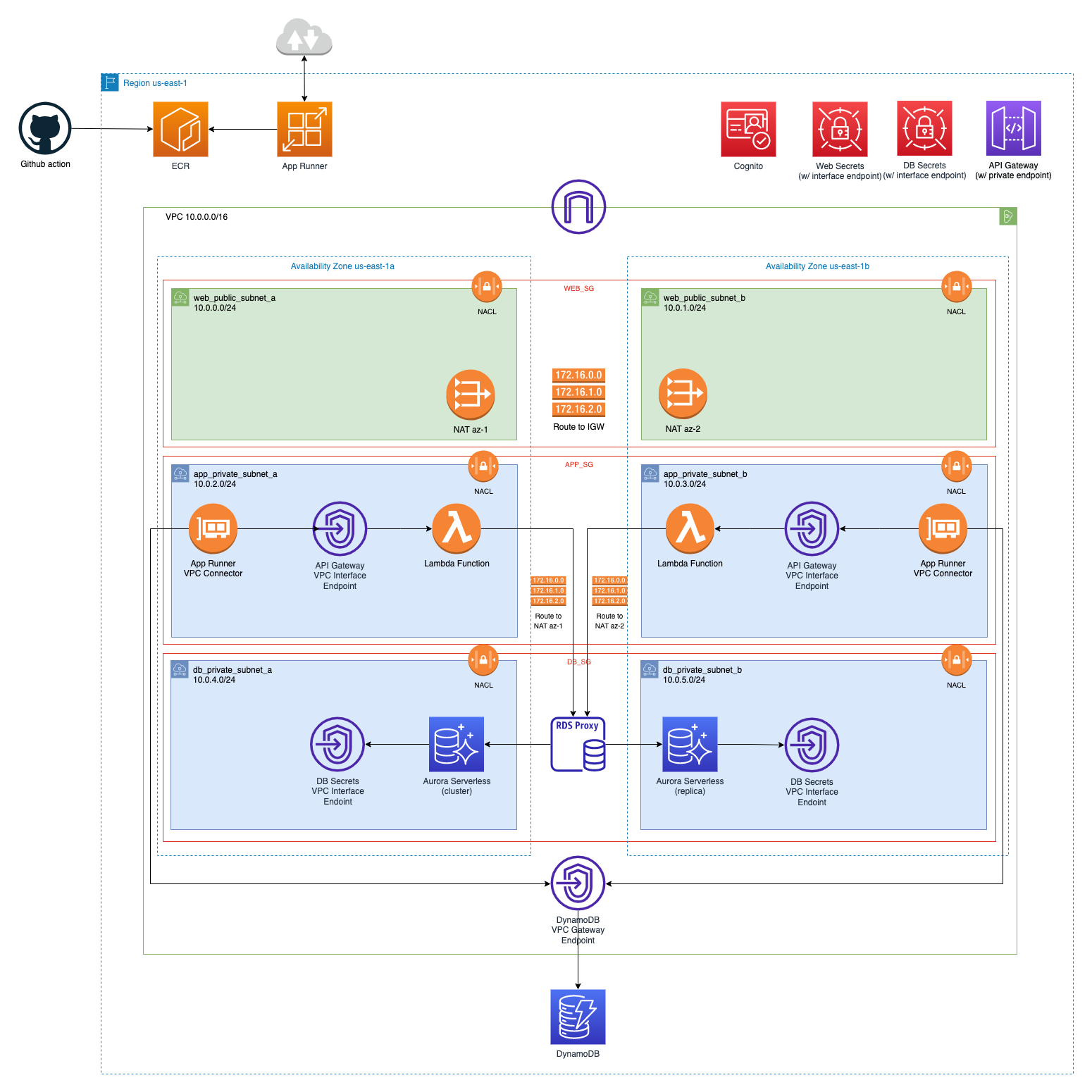Click the red 'DB_SG' label
Image resolution: width=1092 pixels, height=1092 pixels.
coord(579,662)
